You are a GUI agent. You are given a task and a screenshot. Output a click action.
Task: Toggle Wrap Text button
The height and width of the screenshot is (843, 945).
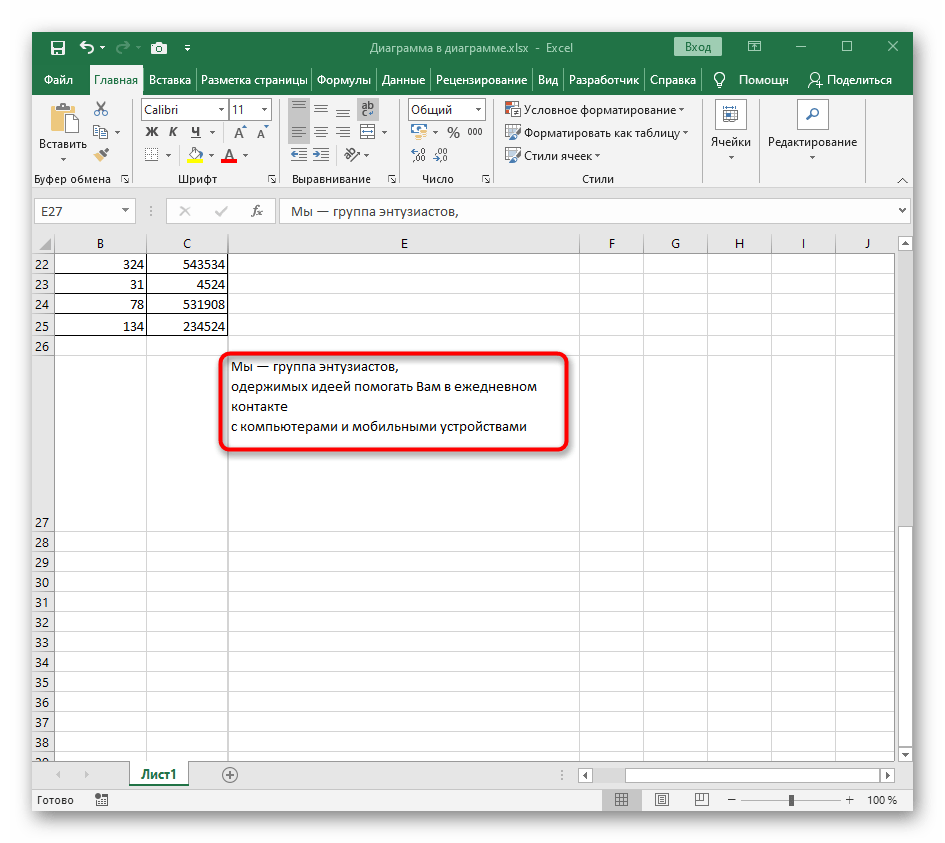pyautogui.click(x=368, y=110)
